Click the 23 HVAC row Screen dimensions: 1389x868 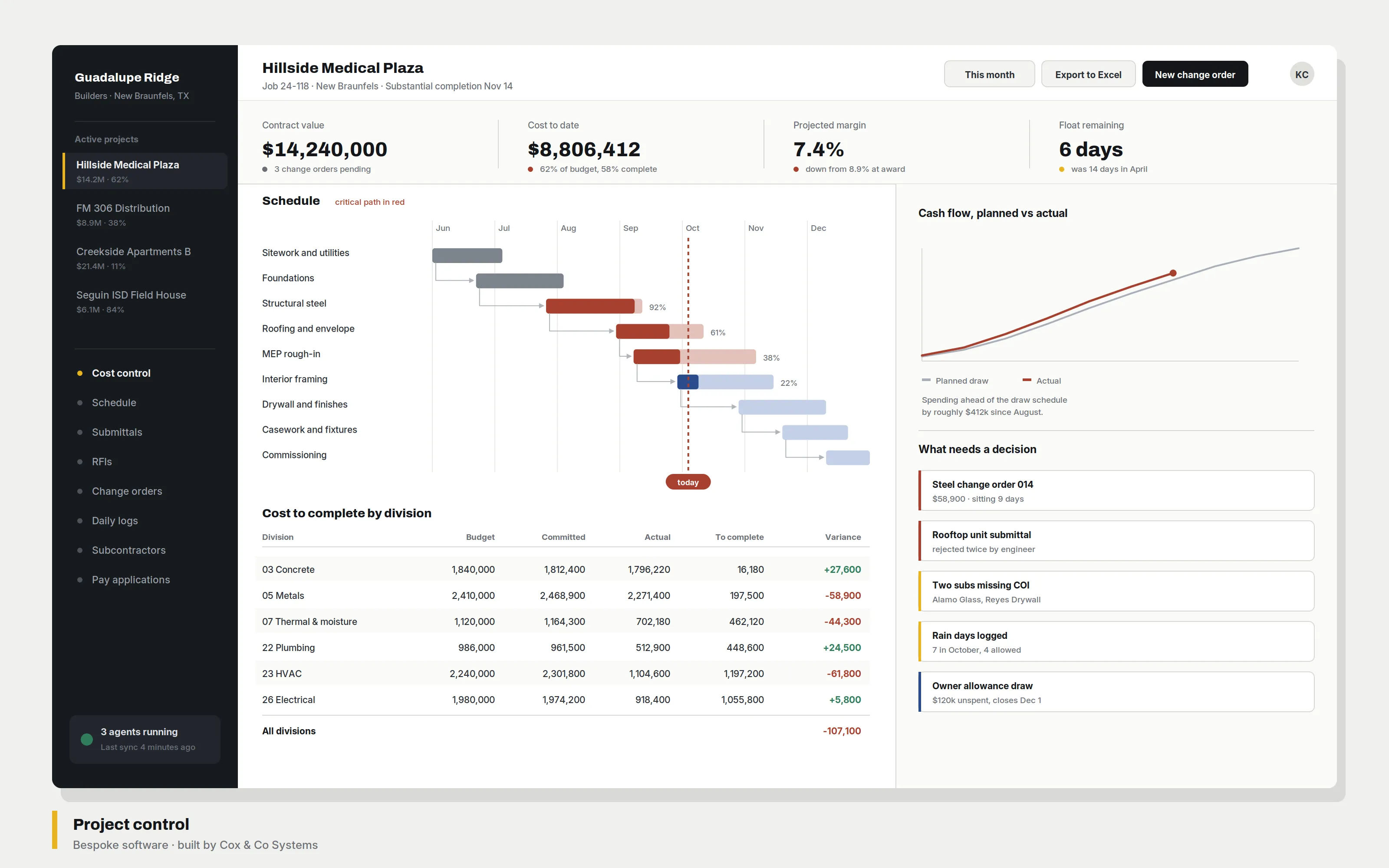(563, 674)
